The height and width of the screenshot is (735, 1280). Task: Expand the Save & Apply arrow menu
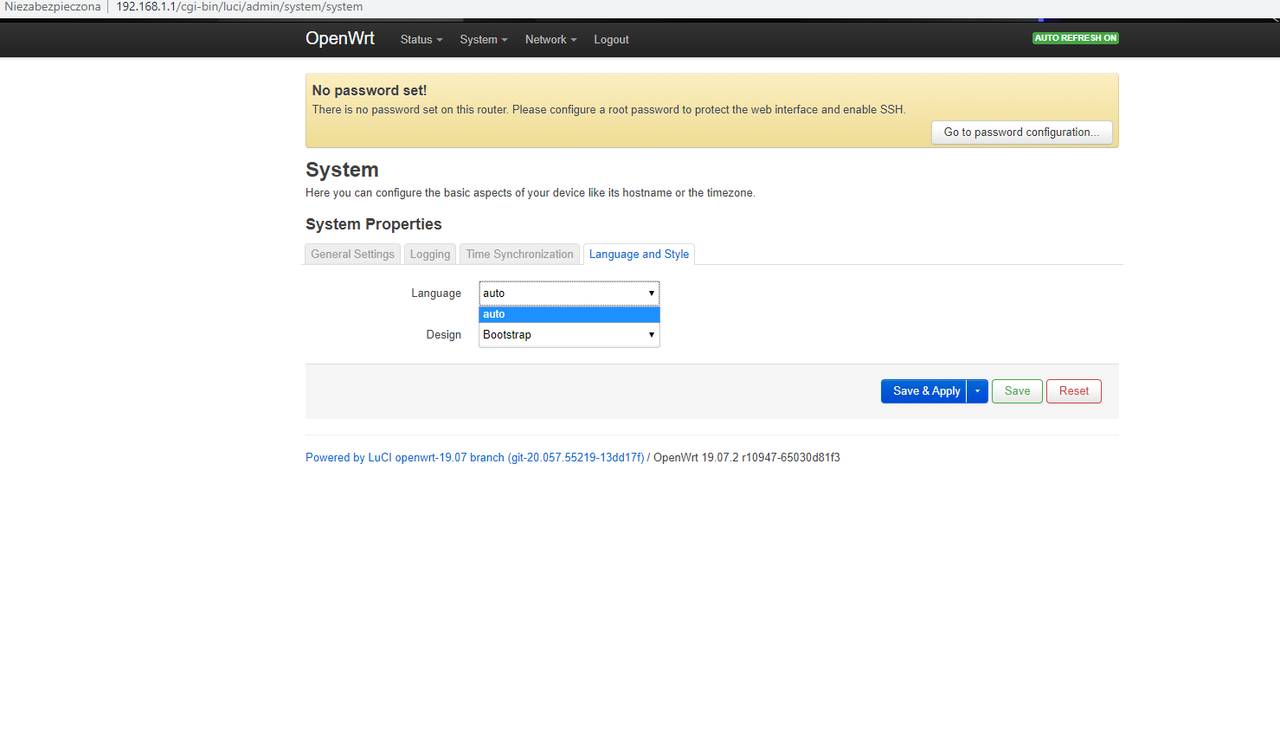(x=978, y=391)
